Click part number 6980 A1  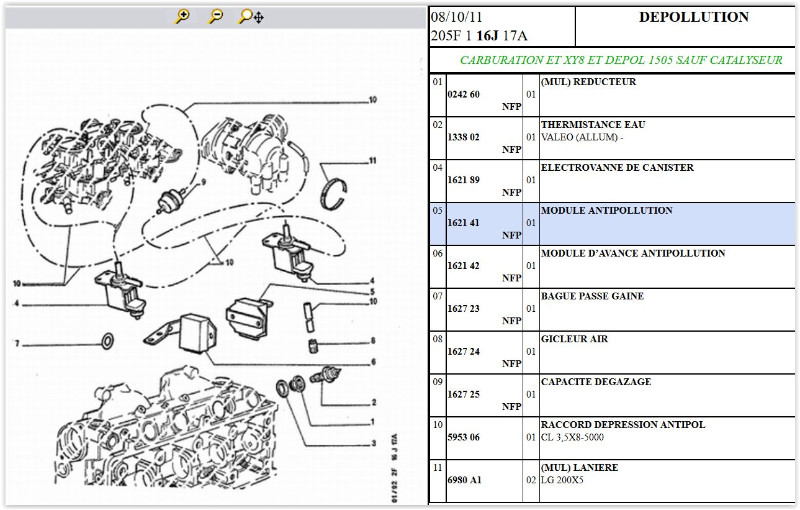pos(462,481)
